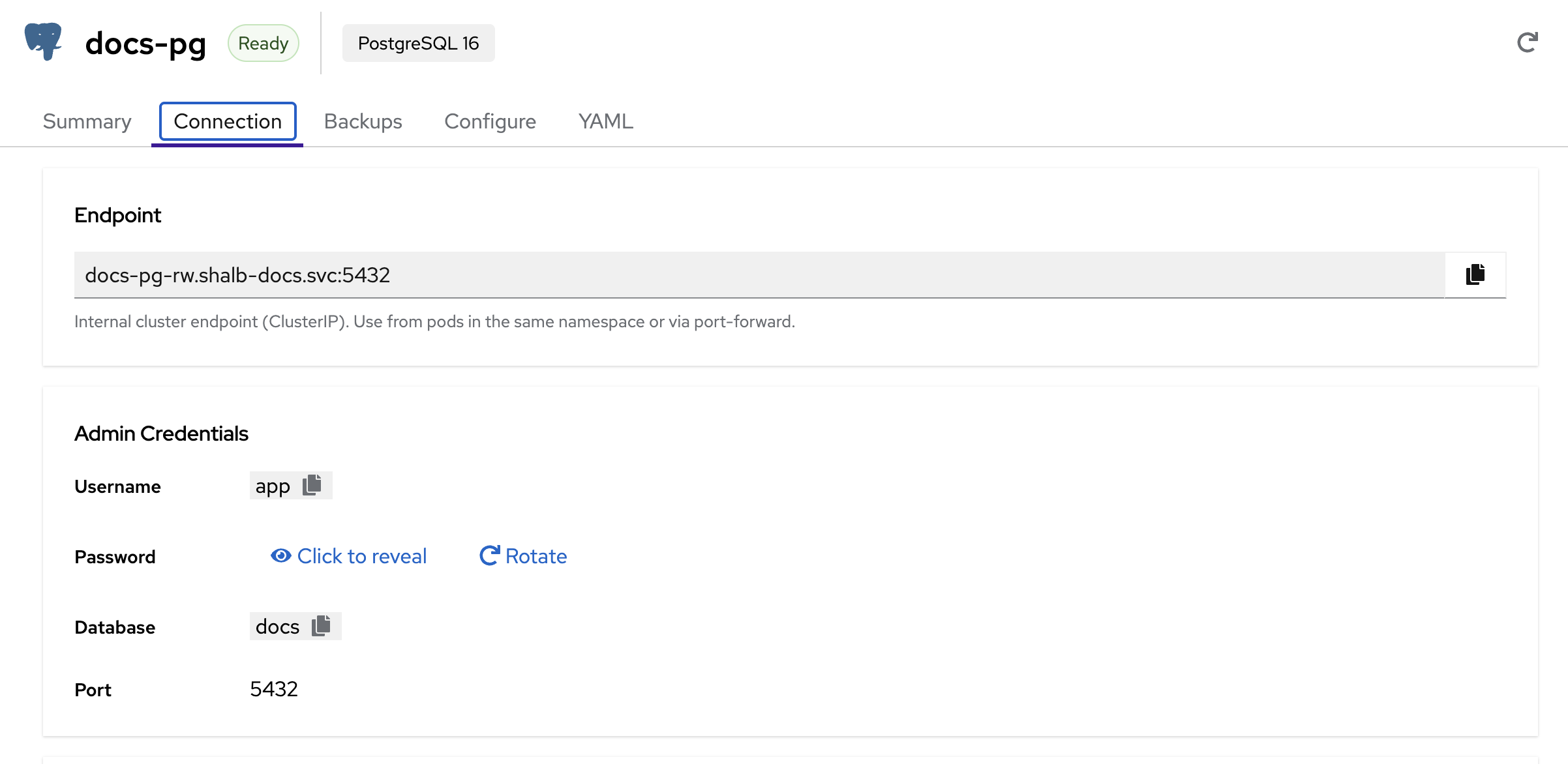Screen dimensions: 1568x781
Task: Copy the endpoint address to clipboard
Action: [1475, 274]
